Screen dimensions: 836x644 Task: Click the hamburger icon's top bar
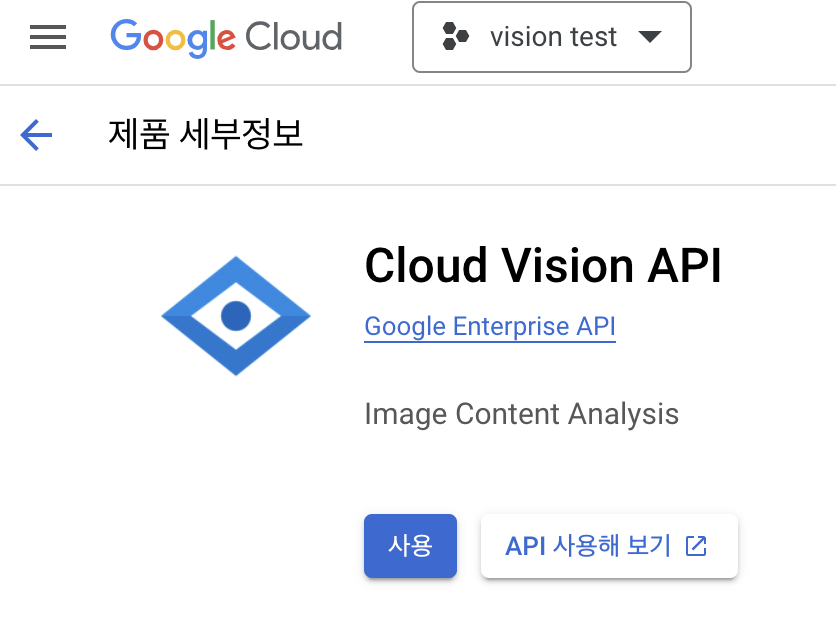(x=47, y=27)
